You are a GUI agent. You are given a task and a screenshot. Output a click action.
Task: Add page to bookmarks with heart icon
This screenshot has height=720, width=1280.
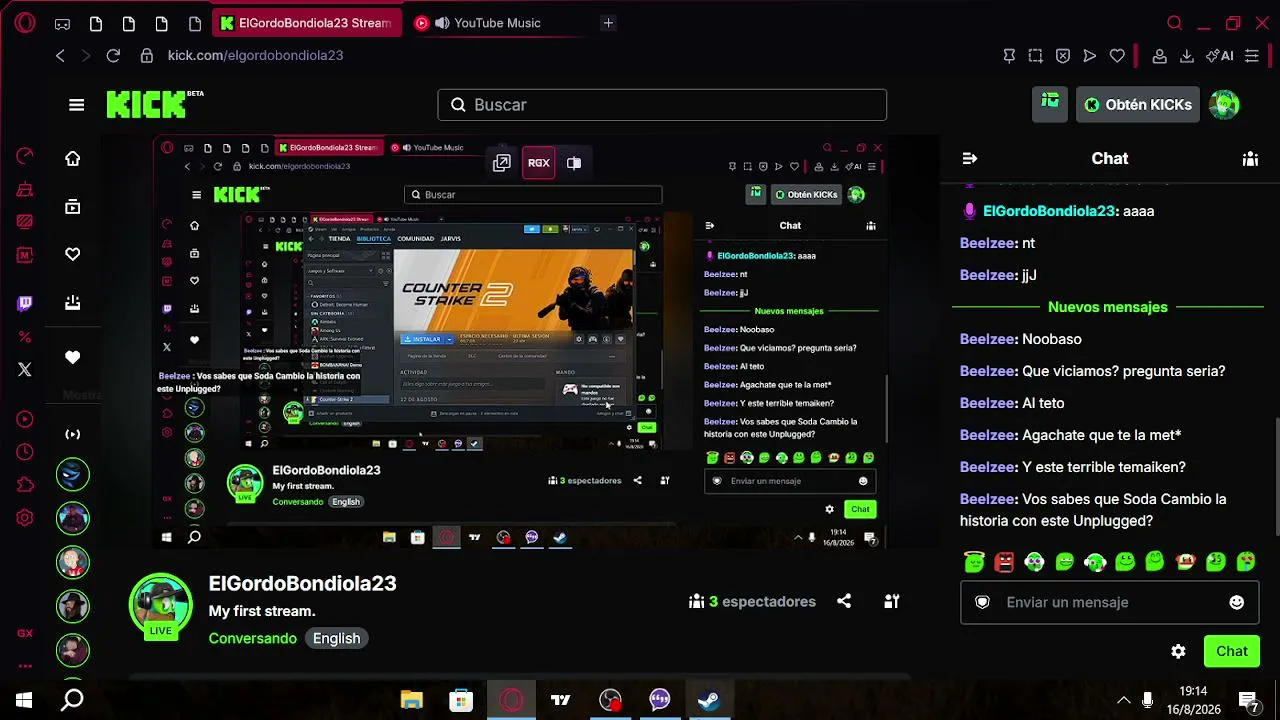tap(1117, 56)
